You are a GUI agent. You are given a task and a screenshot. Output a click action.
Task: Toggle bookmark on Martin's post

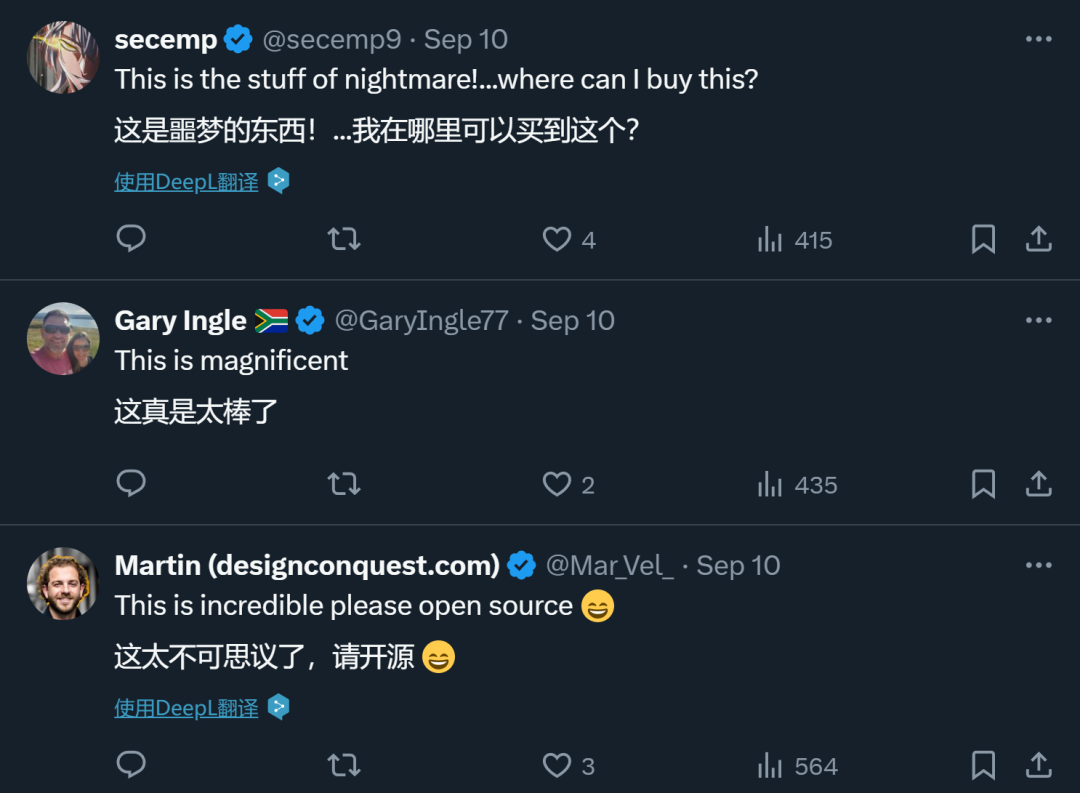click(x=982, y=764)
